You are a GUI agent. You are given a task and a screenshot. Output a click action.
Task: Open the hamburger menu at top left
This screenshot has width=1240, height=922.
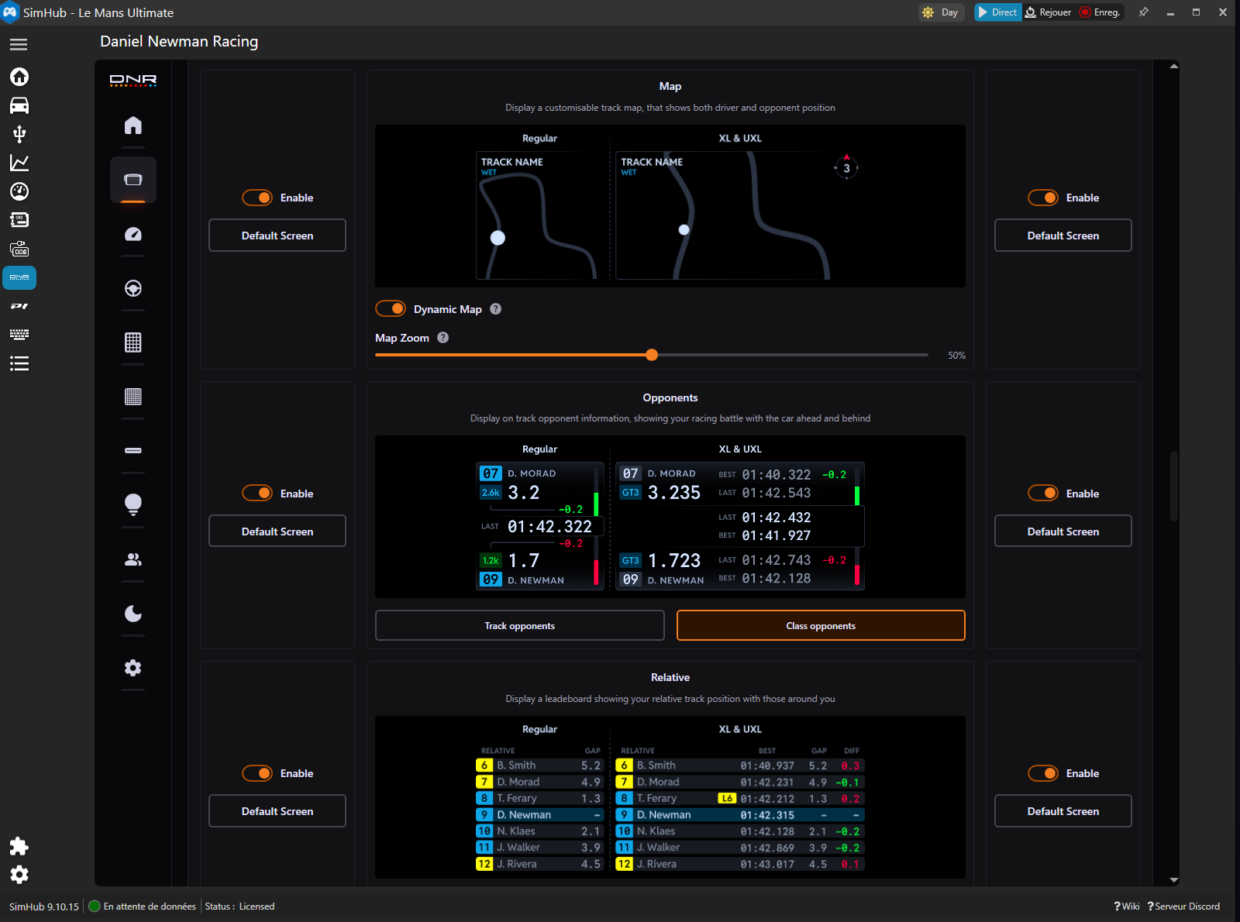(18, 44)
